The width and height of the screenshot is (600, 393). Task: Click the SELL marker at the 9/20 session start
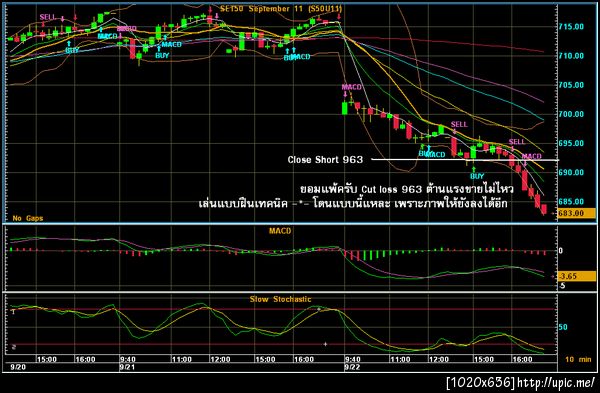coord(48,17)
